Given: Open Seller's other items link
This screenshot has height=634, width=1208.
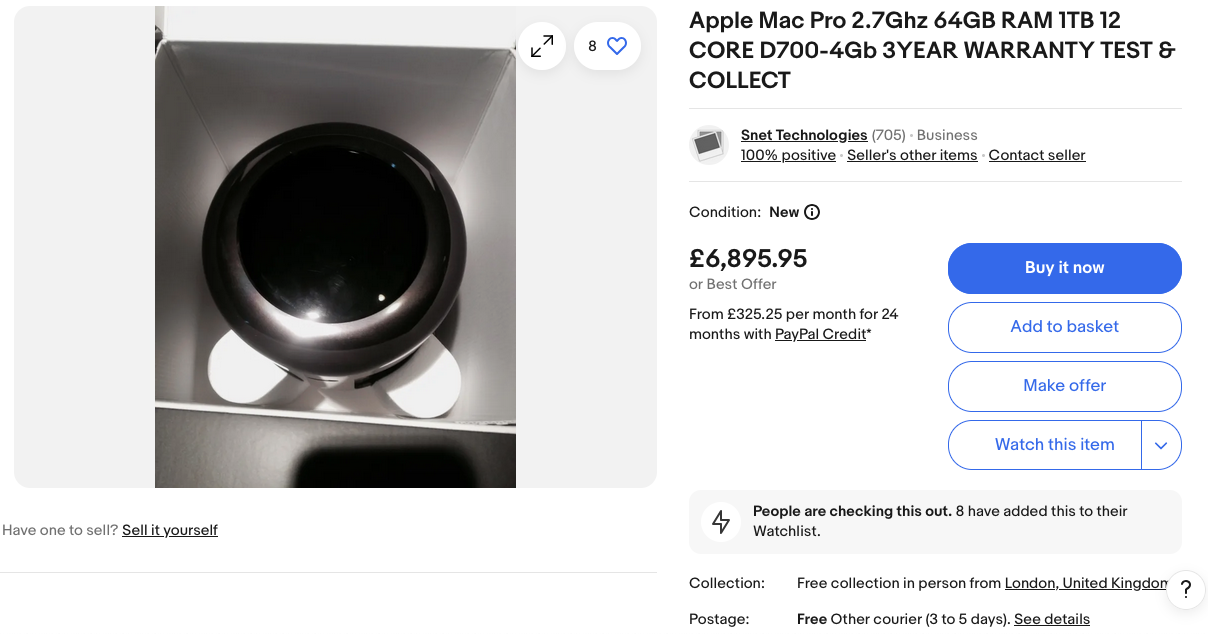Looking at the screenshot, I should pos(912,155).
